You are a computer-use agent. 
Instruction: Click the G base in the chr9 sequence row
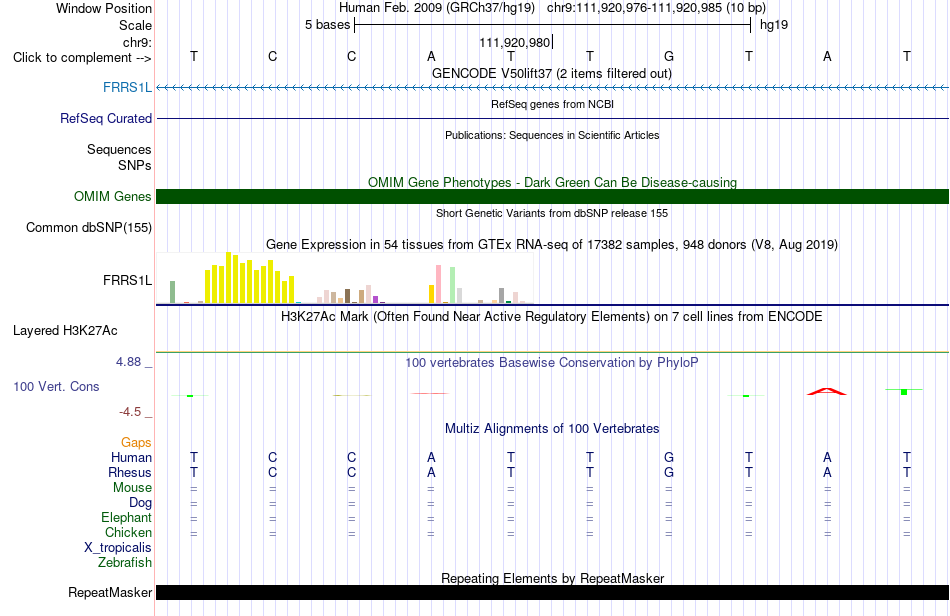click(x=669, y=56)
